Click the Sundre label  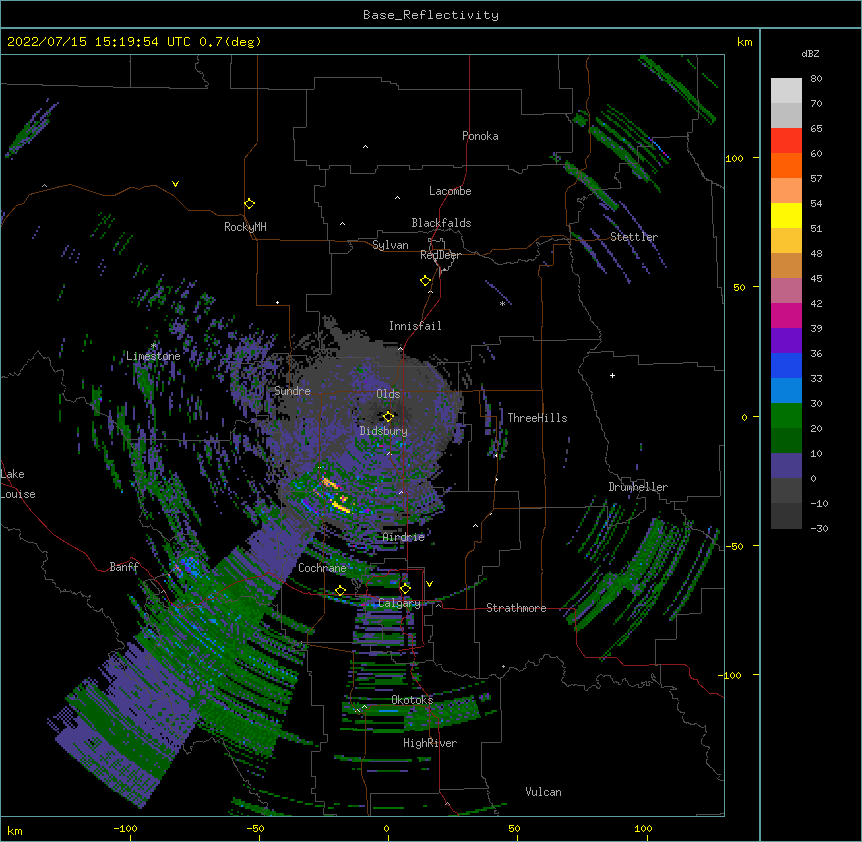click(x=292, y=391)
